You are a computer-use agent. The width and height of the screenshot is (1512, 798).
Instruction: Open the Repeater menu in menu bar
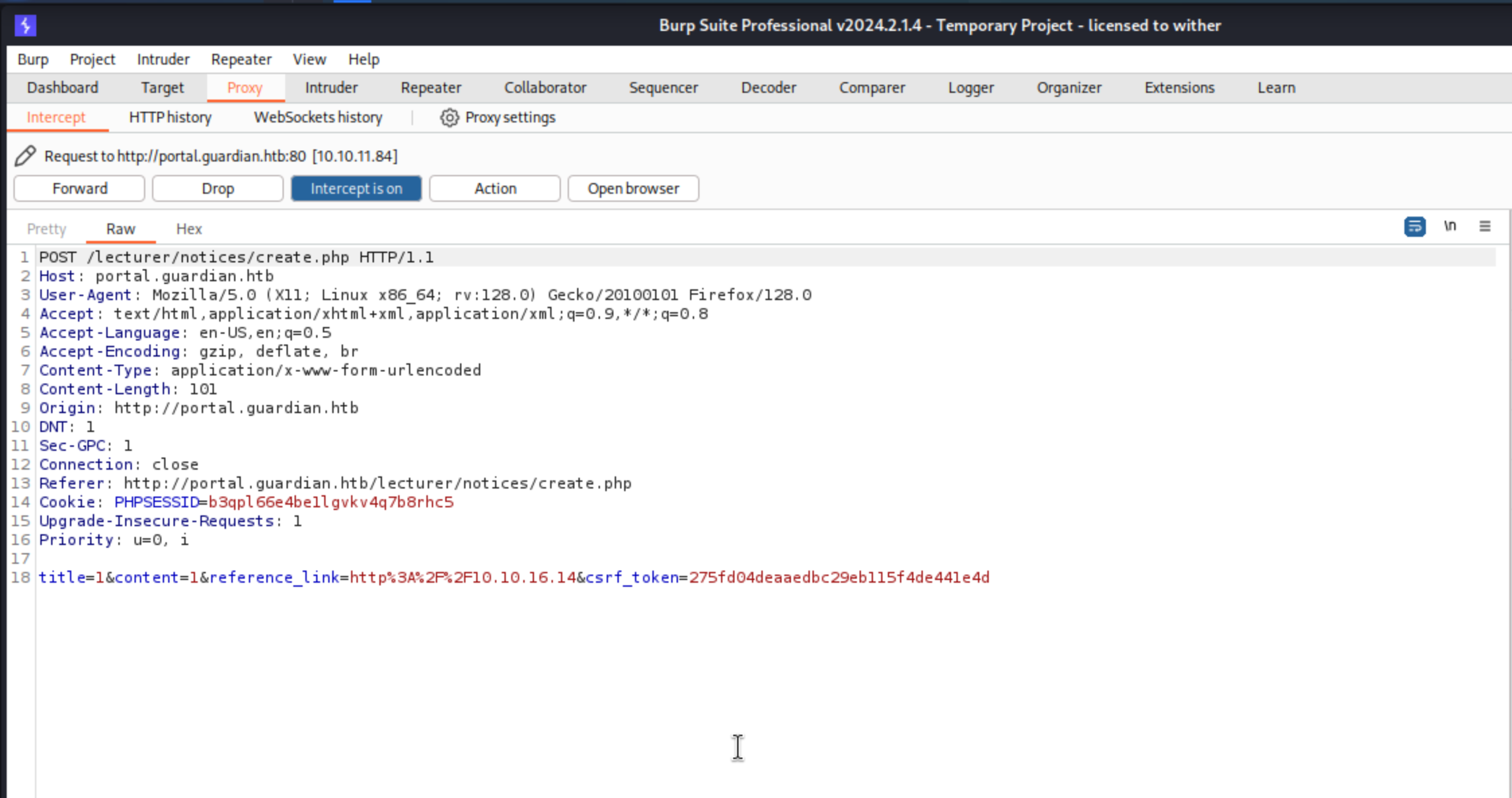[x=241, y=59]
